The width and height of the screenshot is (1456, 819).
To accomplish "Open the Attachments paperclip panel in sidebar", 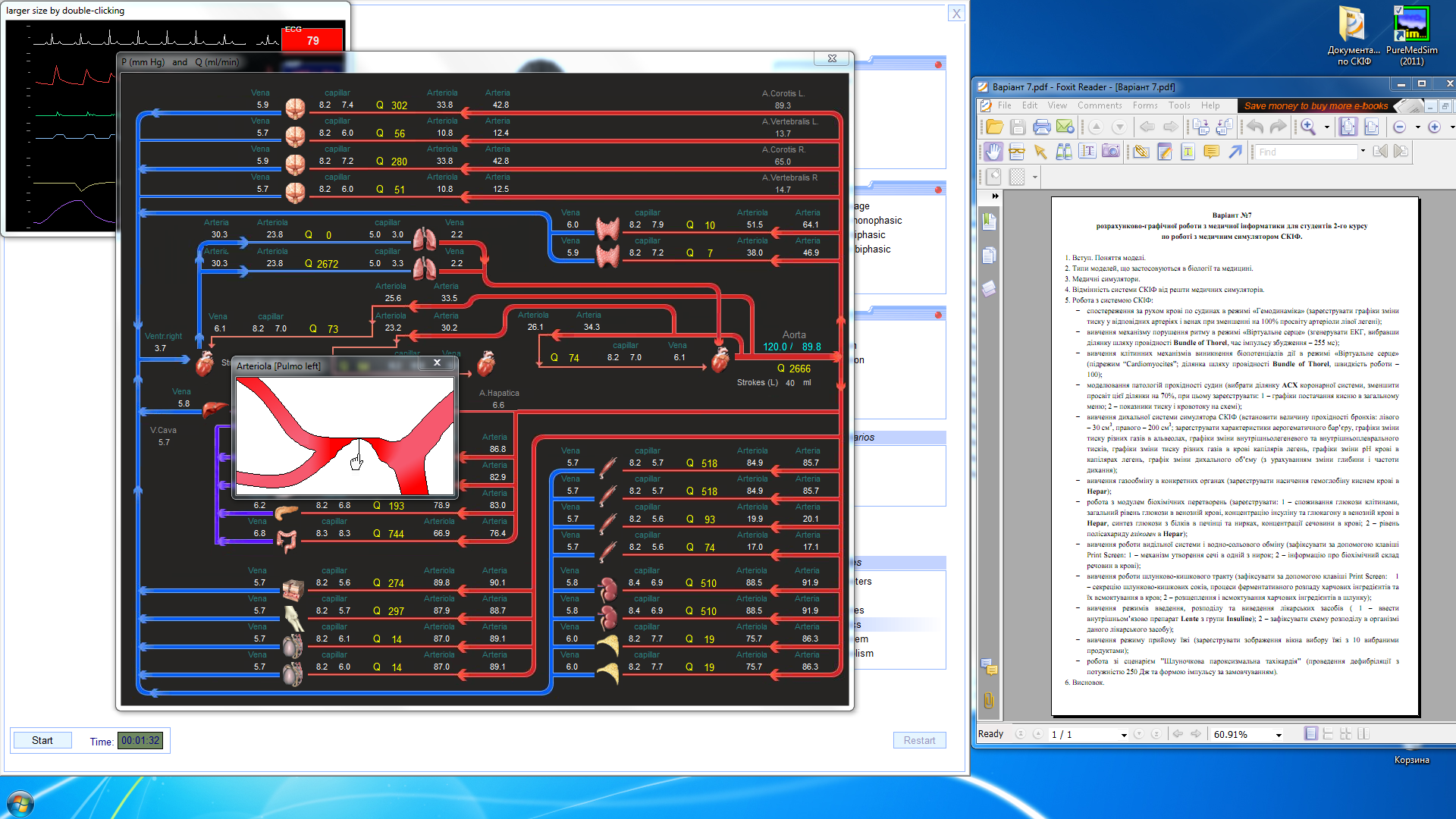I will tap(989, 701).
